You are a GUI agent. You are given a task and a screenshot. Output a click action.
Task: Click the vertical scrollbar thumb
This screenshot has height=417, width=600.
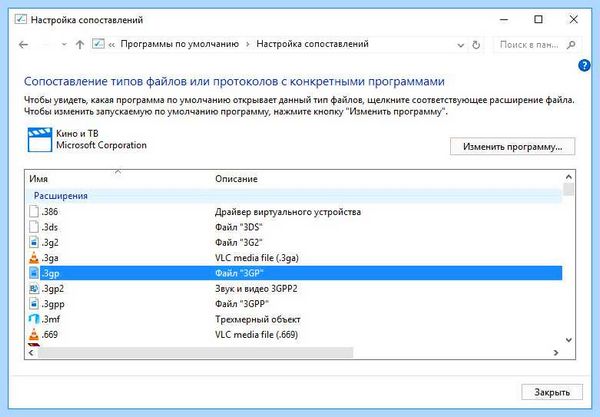click(569, 189)
